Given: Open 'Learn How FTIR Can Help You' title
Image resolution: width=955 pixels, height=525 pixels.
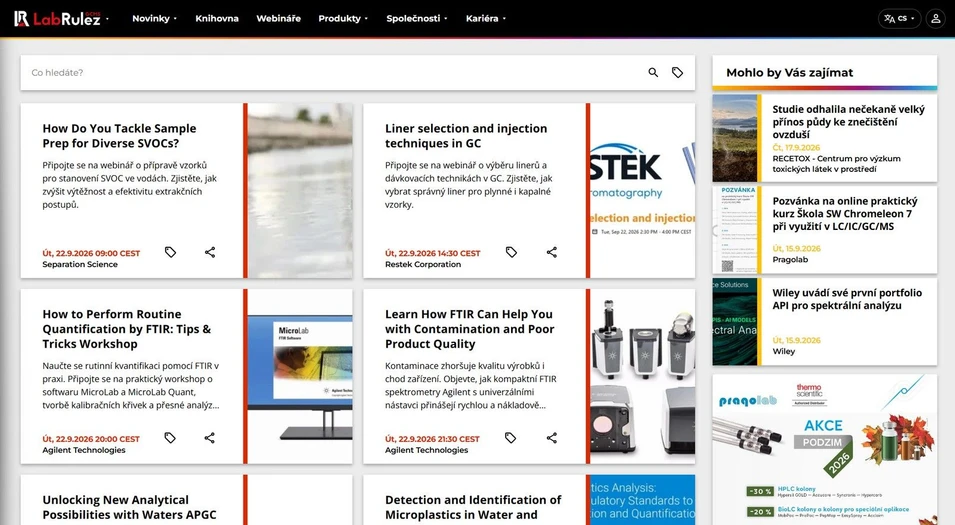Looking at the screenshot, I should tap(470, 329).
